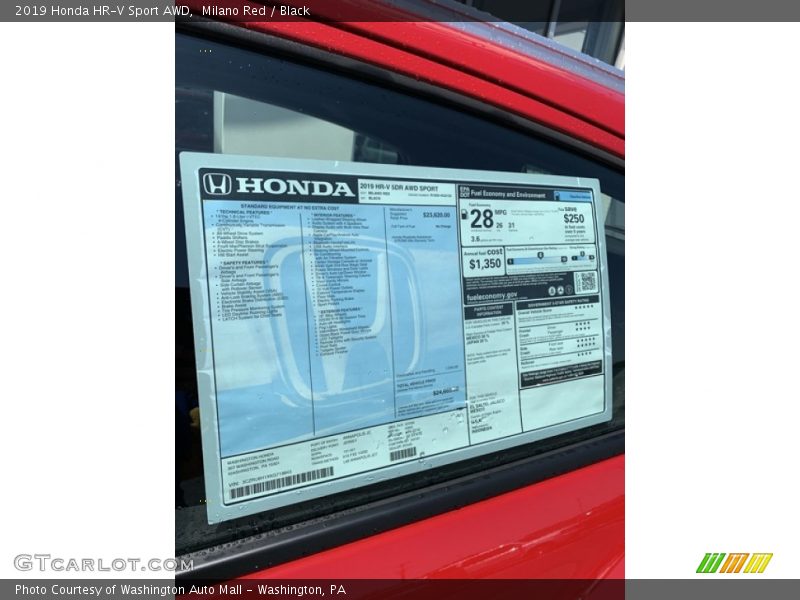Click the Milano Red / Black color text
Viewport: 800px width, 600px height.
[x=255, y=11]
